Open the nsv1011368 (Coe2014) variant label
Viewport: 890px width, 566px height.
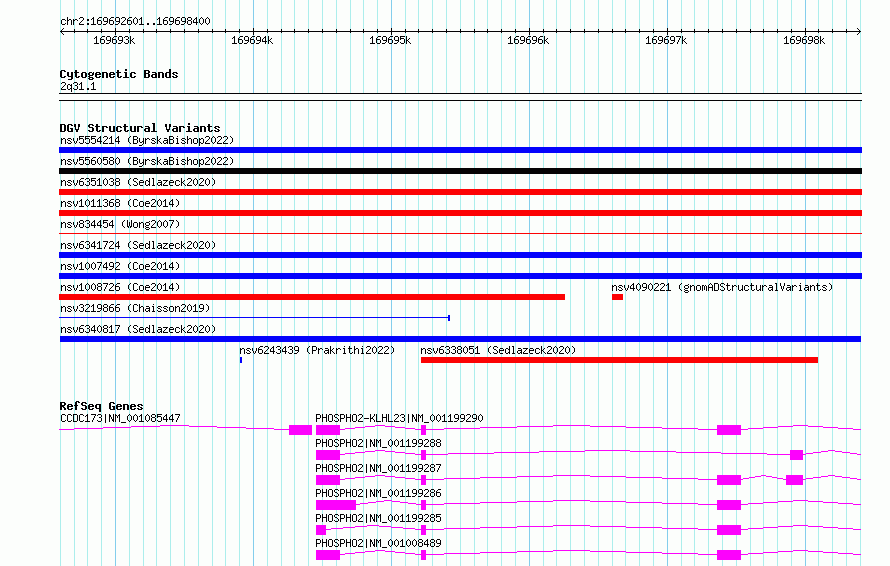120,203
